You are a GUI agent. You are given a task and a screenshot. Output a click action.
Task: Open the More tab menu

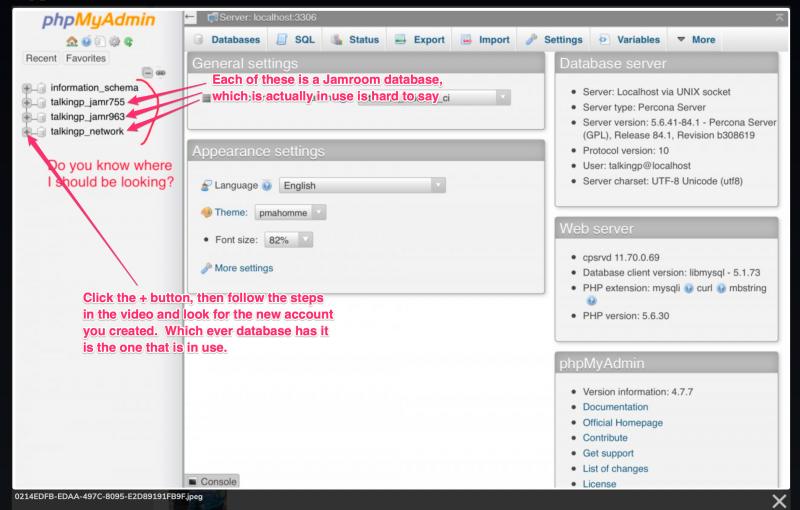pyautogui.click(x=696, y=40)
